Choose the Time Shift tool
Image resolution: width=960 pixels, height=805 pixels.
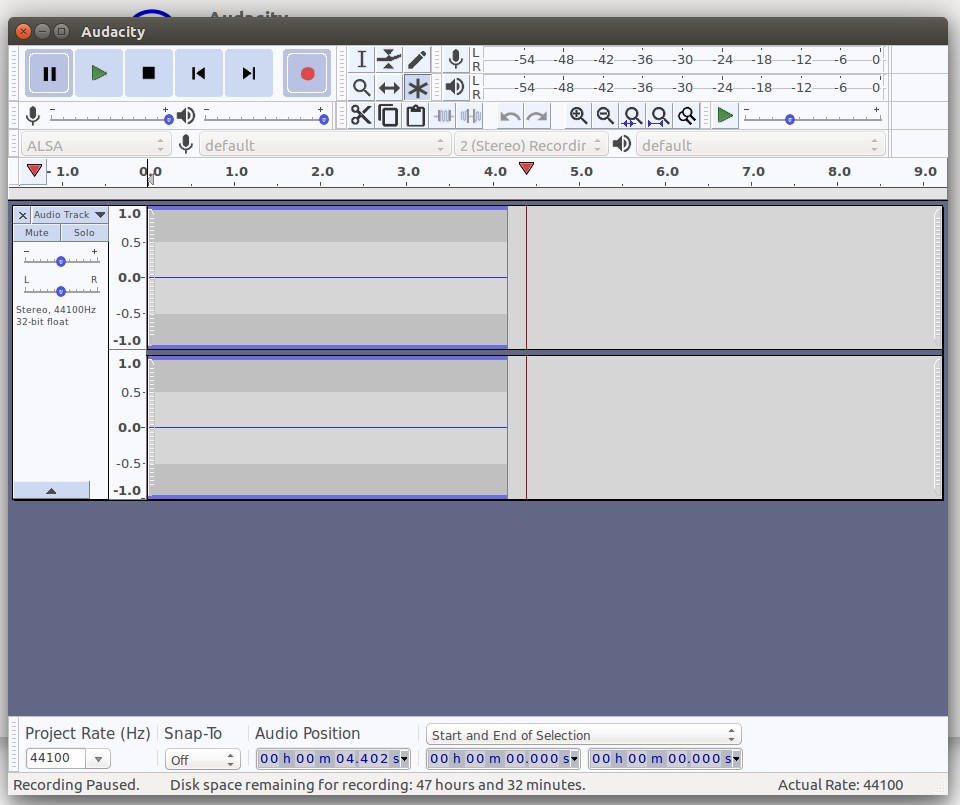[x=389, y=88]
